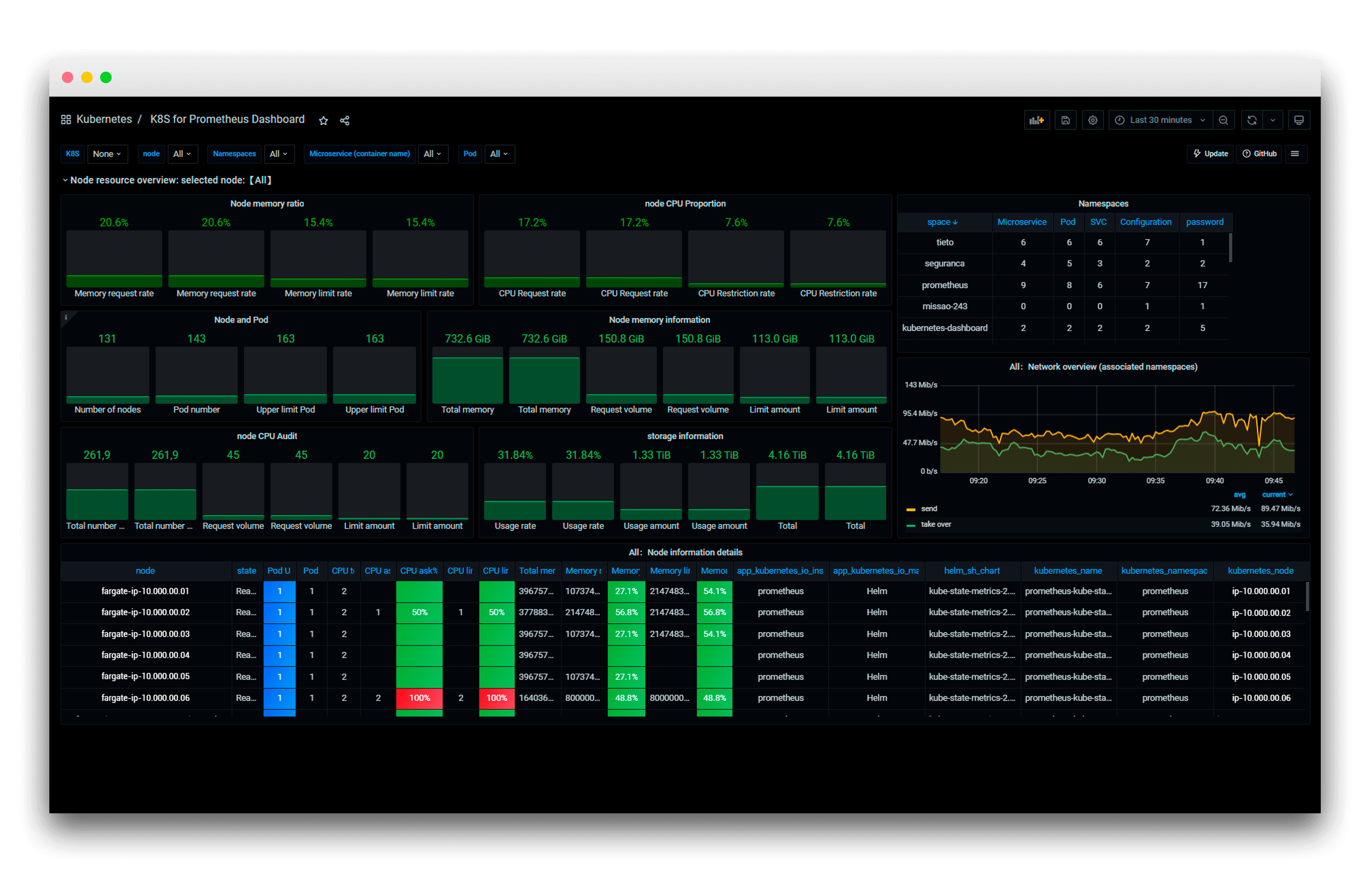Open the node CPU Audit panel title
This screenshot has width=1372, height=874.
[x=267, y=436]
